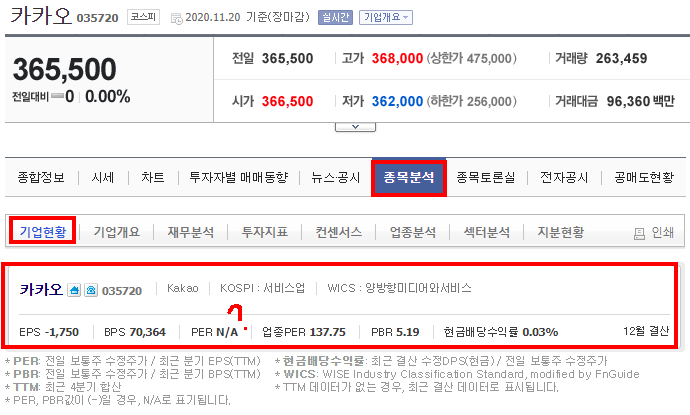Open the 공매도현황 tab
The width and height of the screenshot is (690, 415).
(644, 177)
